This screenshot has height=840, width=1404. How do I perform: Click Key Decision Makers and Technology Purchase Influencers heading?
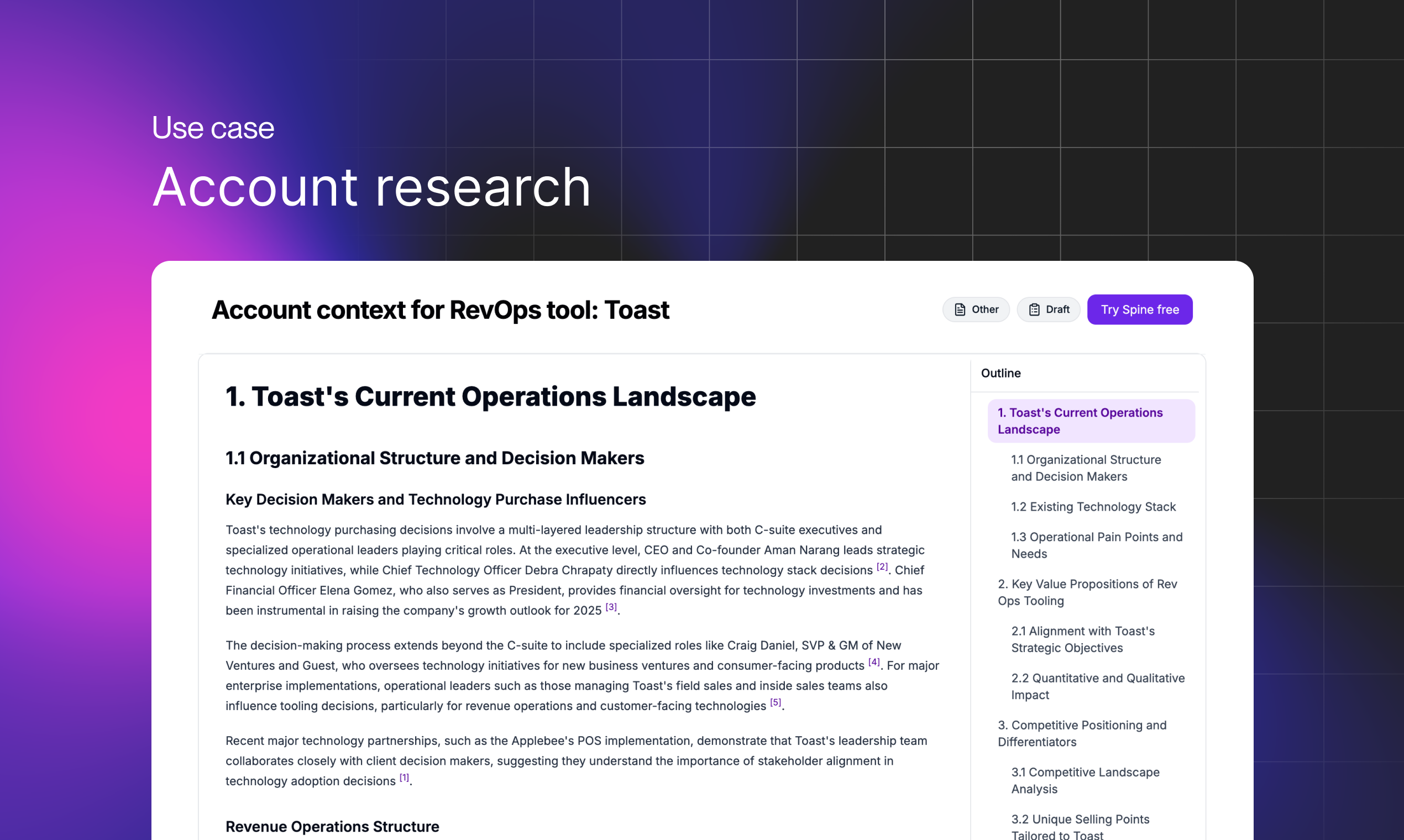pos(436,499)
